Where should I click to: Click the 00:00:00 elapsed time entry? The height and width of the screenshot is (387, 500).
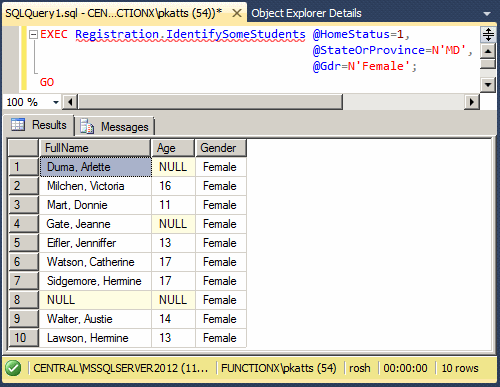(x=405, y=368)
